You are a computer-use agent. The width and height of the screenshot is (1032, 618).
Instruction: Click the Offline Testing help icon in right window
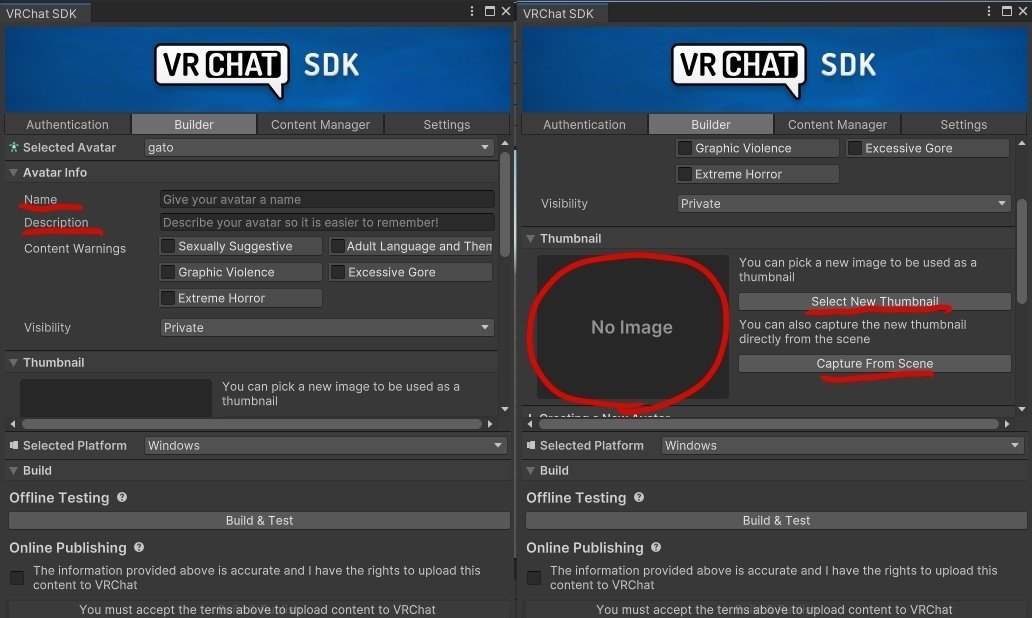[638, 498]
